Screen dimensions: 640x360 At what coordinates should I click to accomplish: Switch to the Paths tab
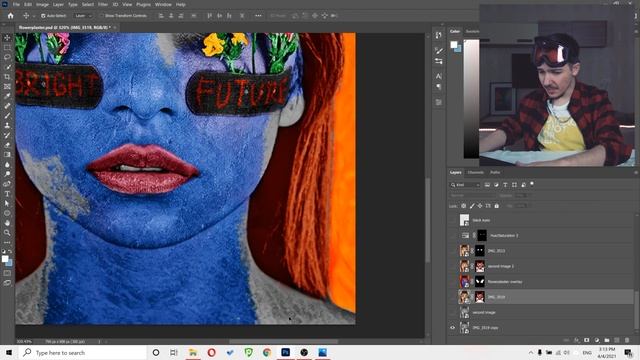pos(495,173)
